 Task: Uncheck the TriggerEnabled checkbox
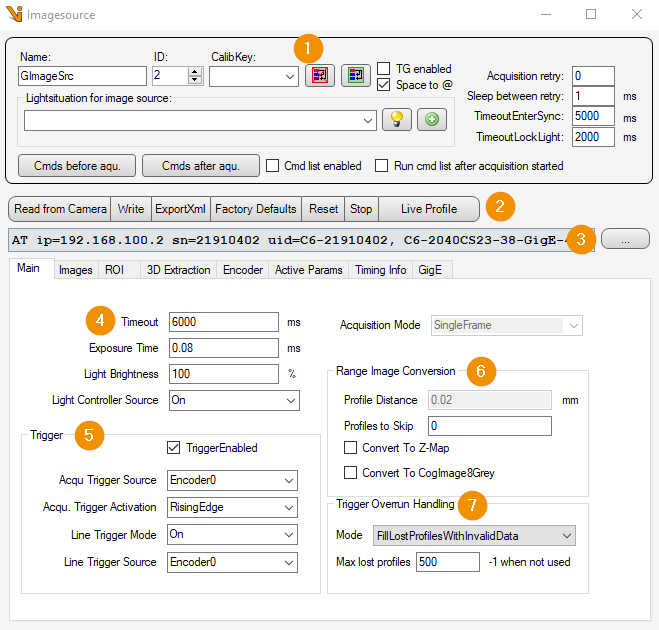[174, 448]
